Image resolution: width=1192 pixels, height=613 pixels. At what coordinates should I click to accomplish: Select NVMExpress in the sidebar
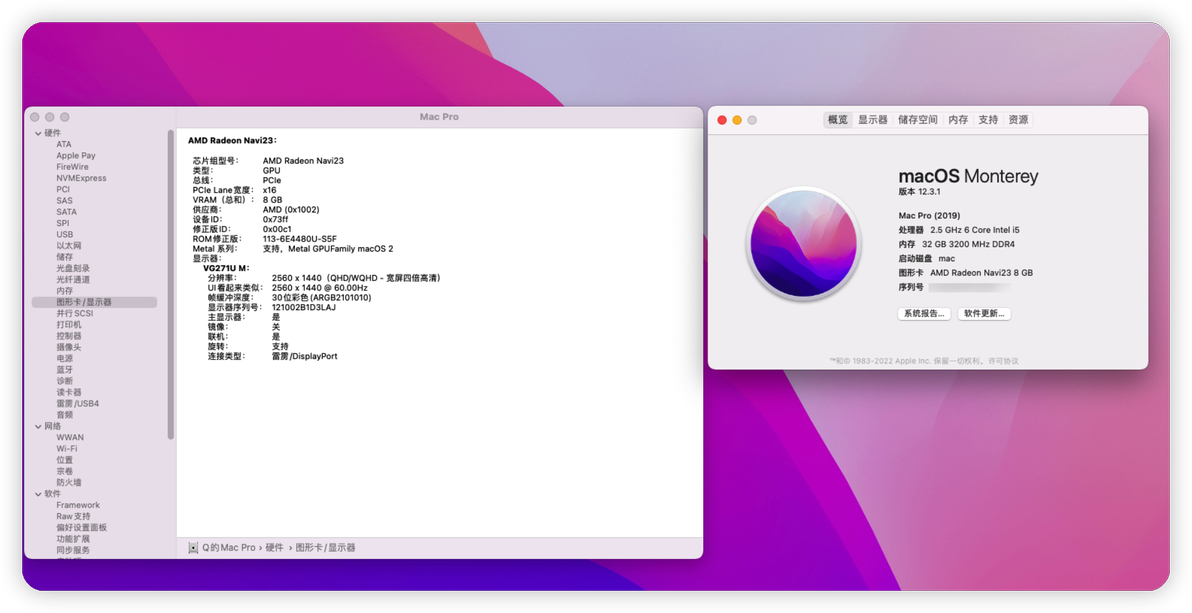coord(81,178)
